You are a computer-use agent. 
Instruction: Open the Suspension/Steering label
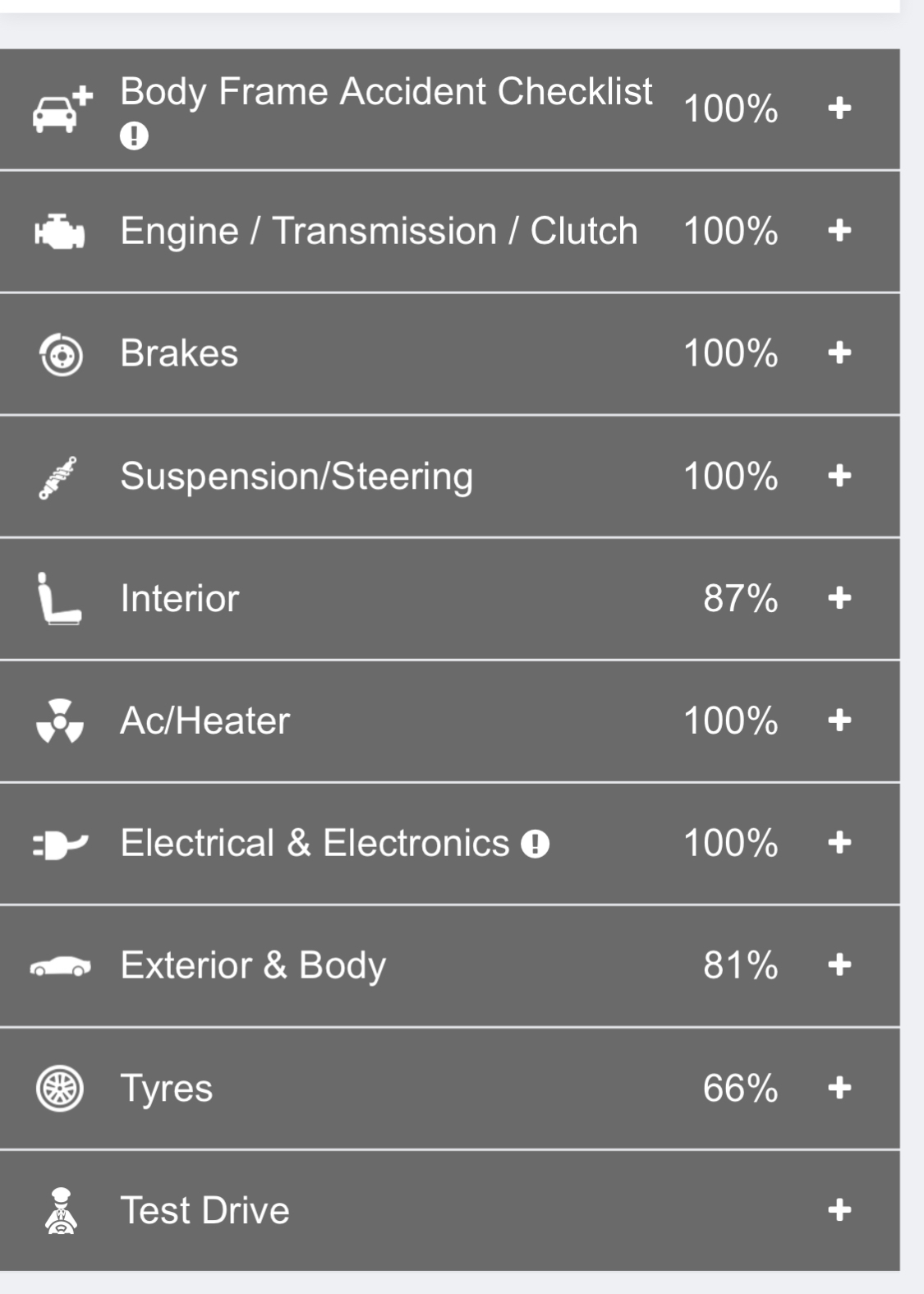click(297, 477)
